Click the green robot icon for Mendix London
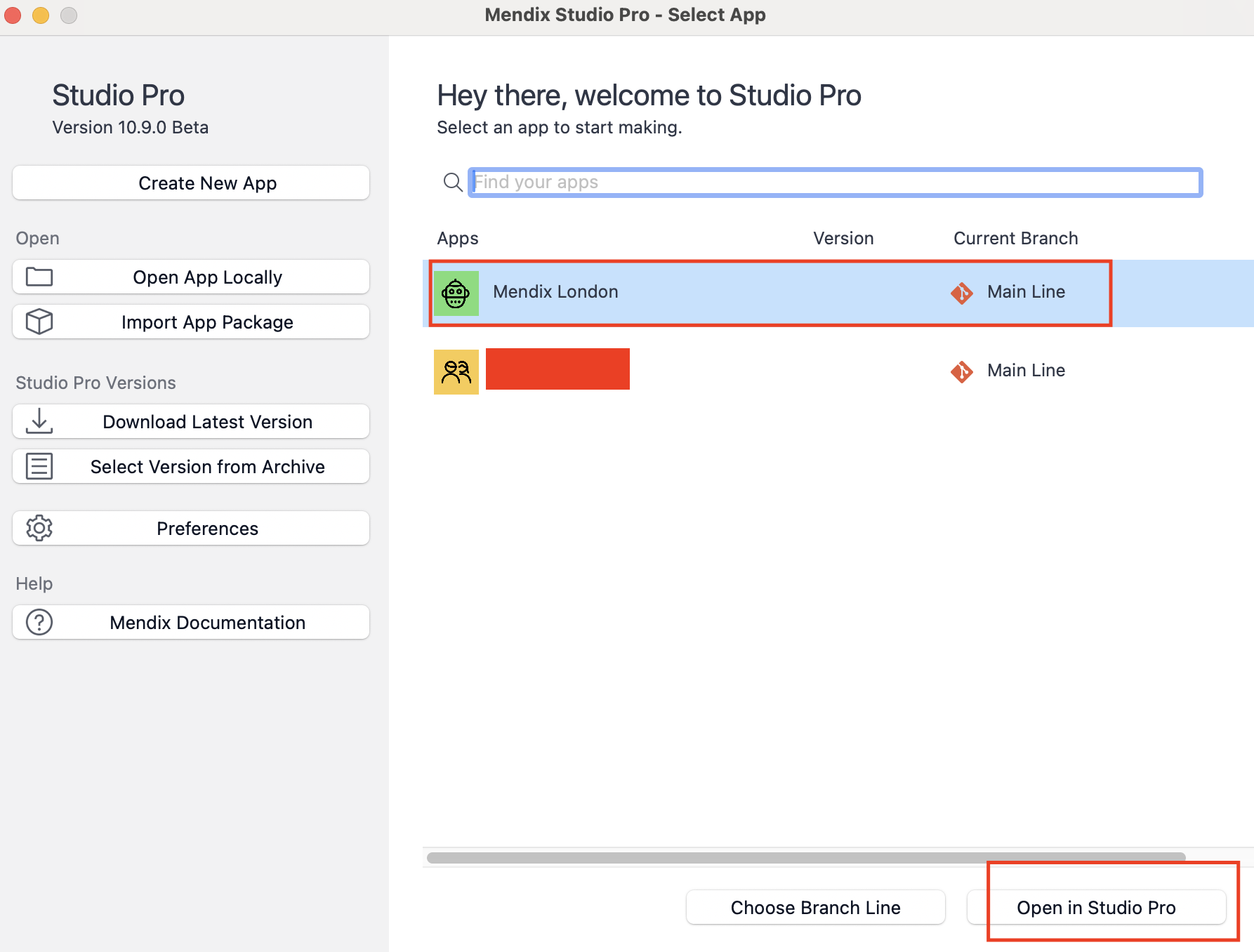 point(456,293)
